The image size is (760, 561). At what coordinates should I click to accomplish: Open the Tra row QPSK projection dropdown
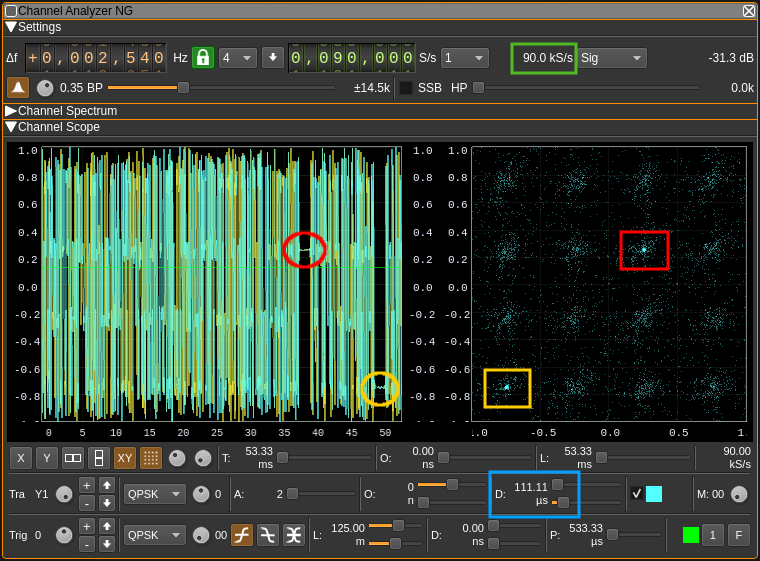coord(155,494)
